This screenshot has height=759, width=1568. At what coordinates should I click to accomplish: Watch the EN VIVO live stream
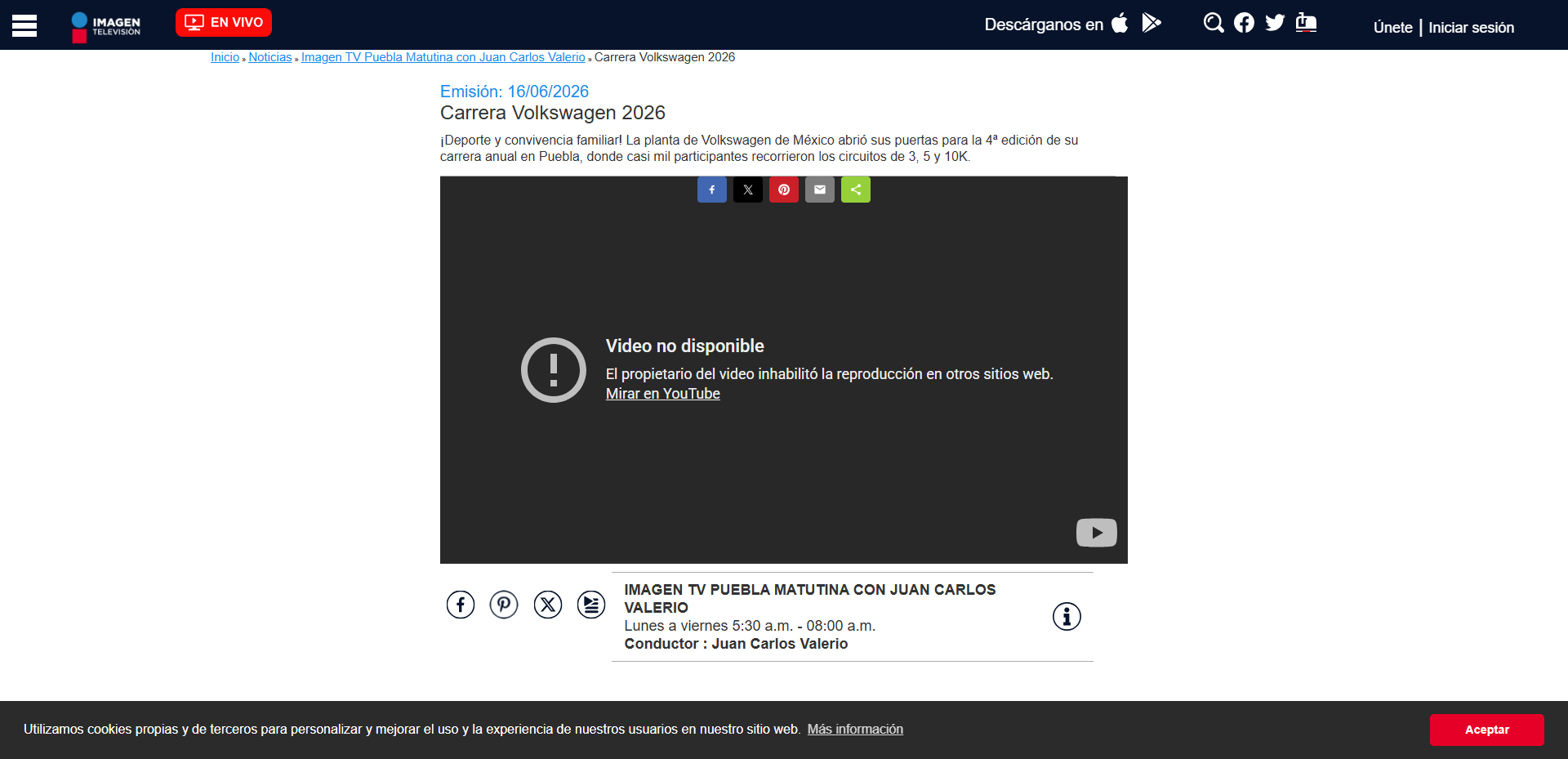224,22
